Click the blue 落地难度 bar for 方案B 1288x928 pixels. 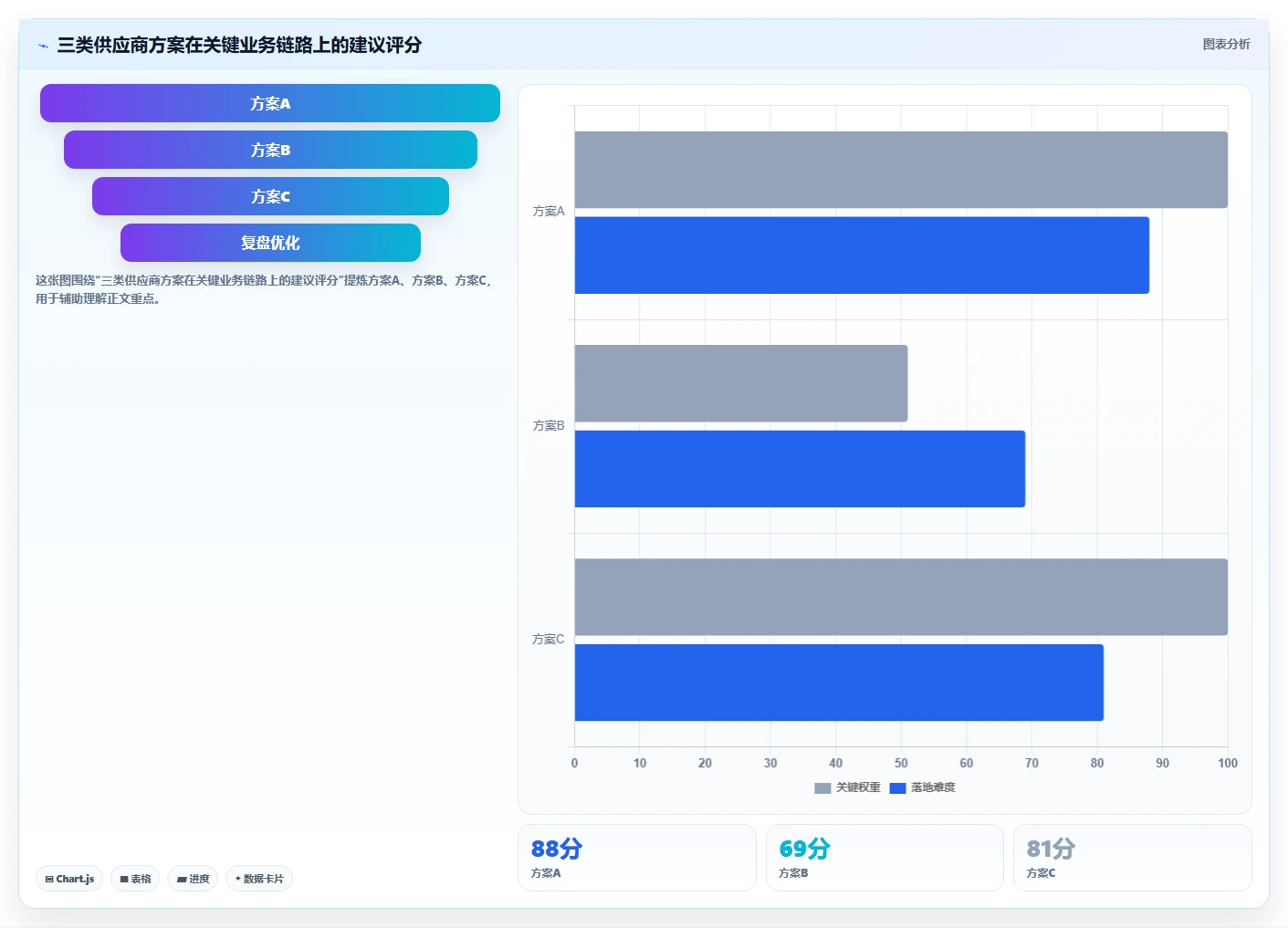click(800, 469)
